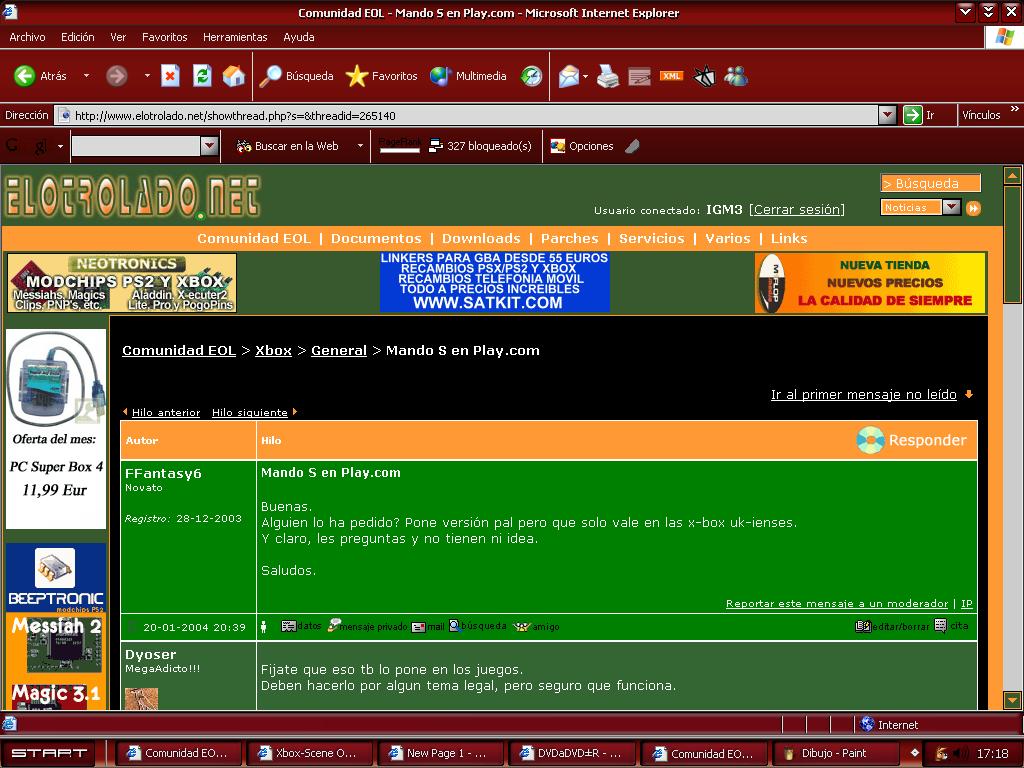The height and width of the screenshot is (768, 1024).
Task: Open the Herramientas menu
Action: [235, 37]
